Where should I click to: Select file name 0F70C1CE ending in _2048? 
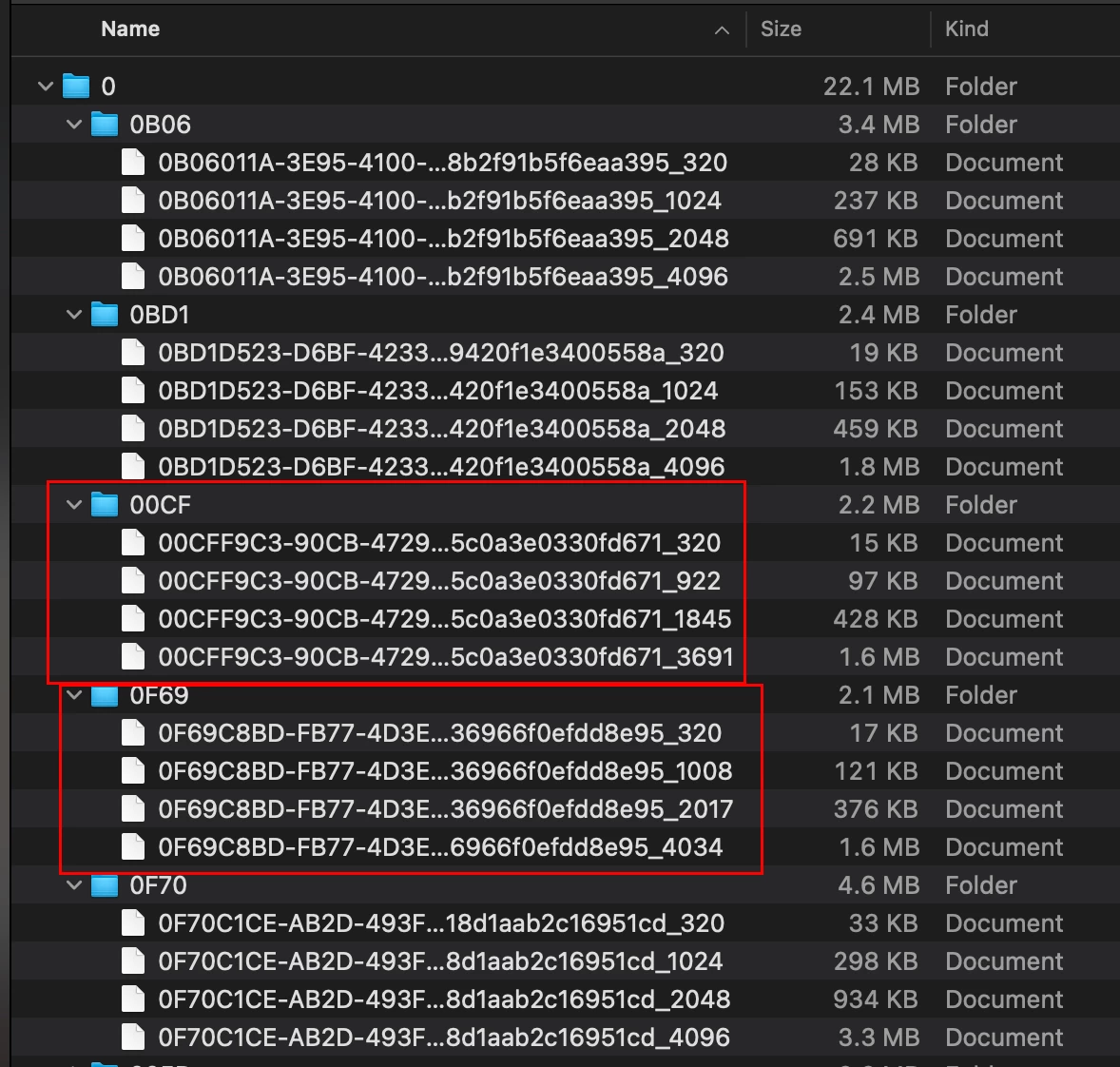coord(444,999)
